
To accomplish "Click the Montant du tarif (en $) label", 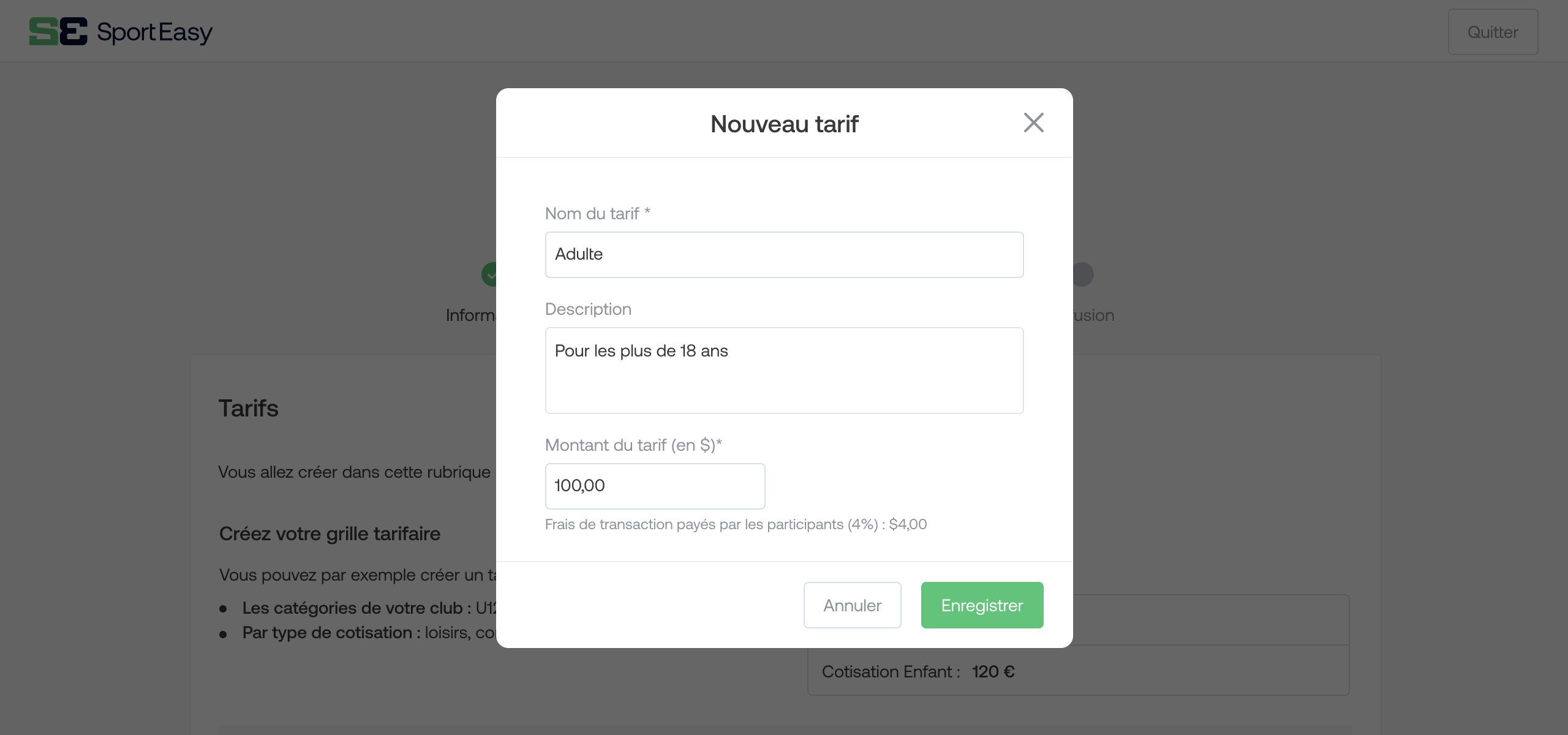I will tap(633, 445).
